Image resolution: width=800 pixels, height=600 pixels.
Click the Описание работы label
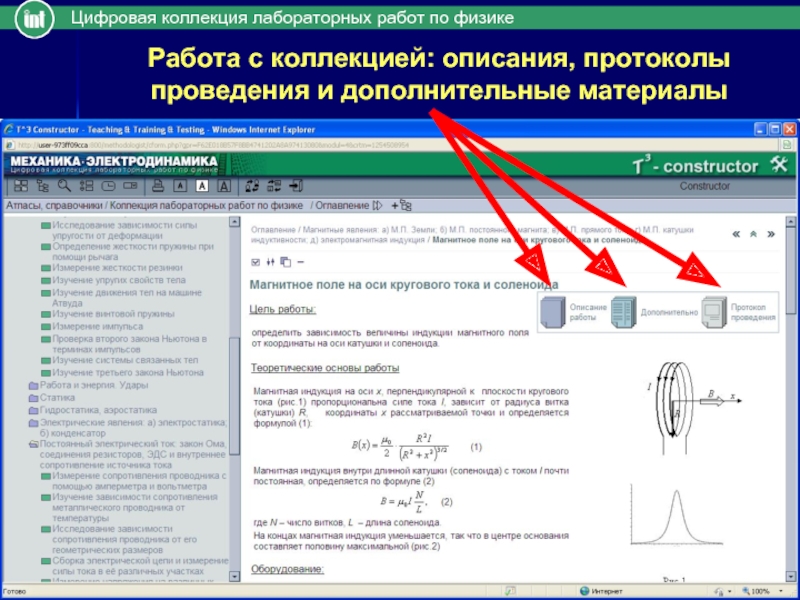(x=588, y=312)
